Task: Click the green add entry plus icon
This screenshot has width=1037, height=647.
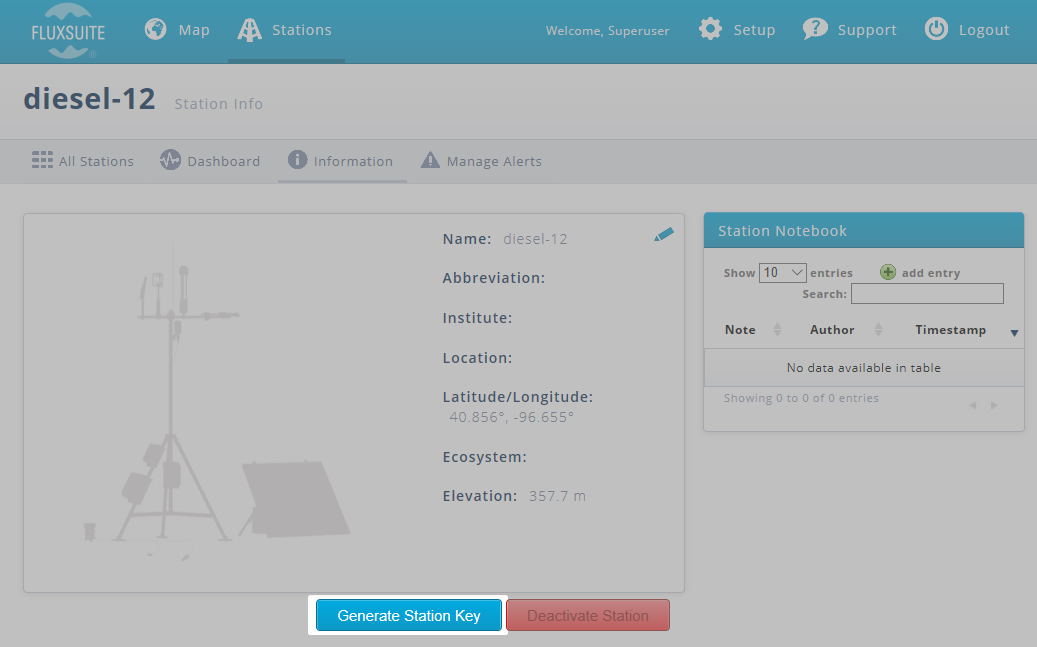Action: tap(888, 273)
